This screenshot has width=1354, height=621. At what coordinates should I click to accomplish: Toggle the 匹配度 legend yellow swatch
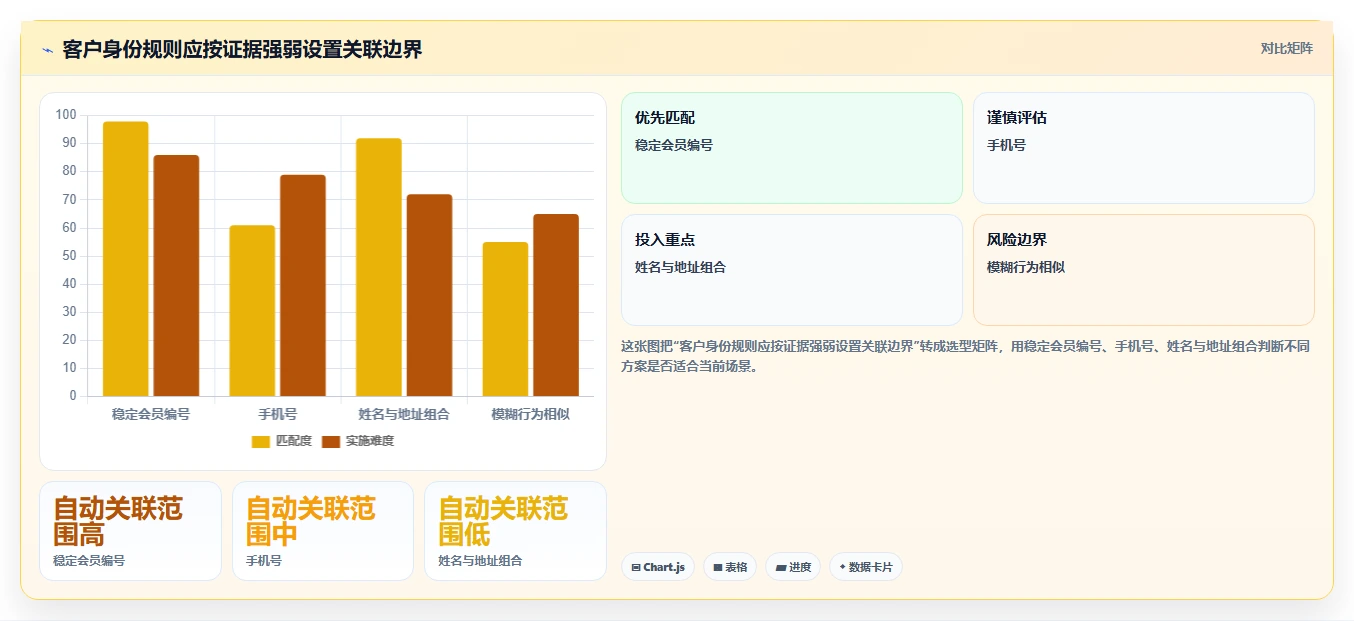(261, 441)
